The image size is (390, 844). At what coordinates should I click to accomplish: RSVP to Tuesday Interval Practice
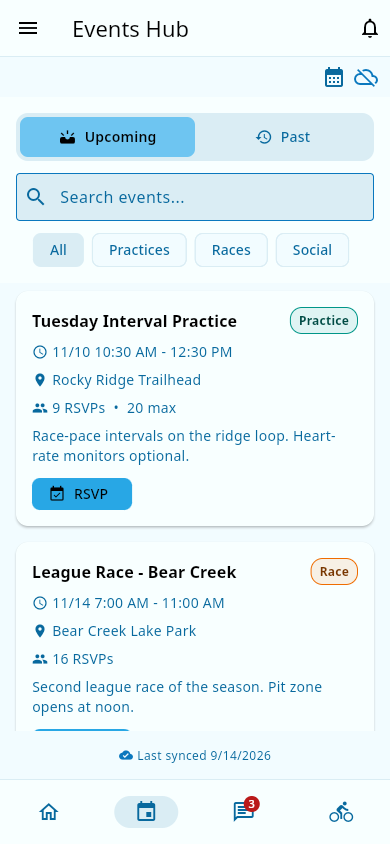tap(82, 494)
